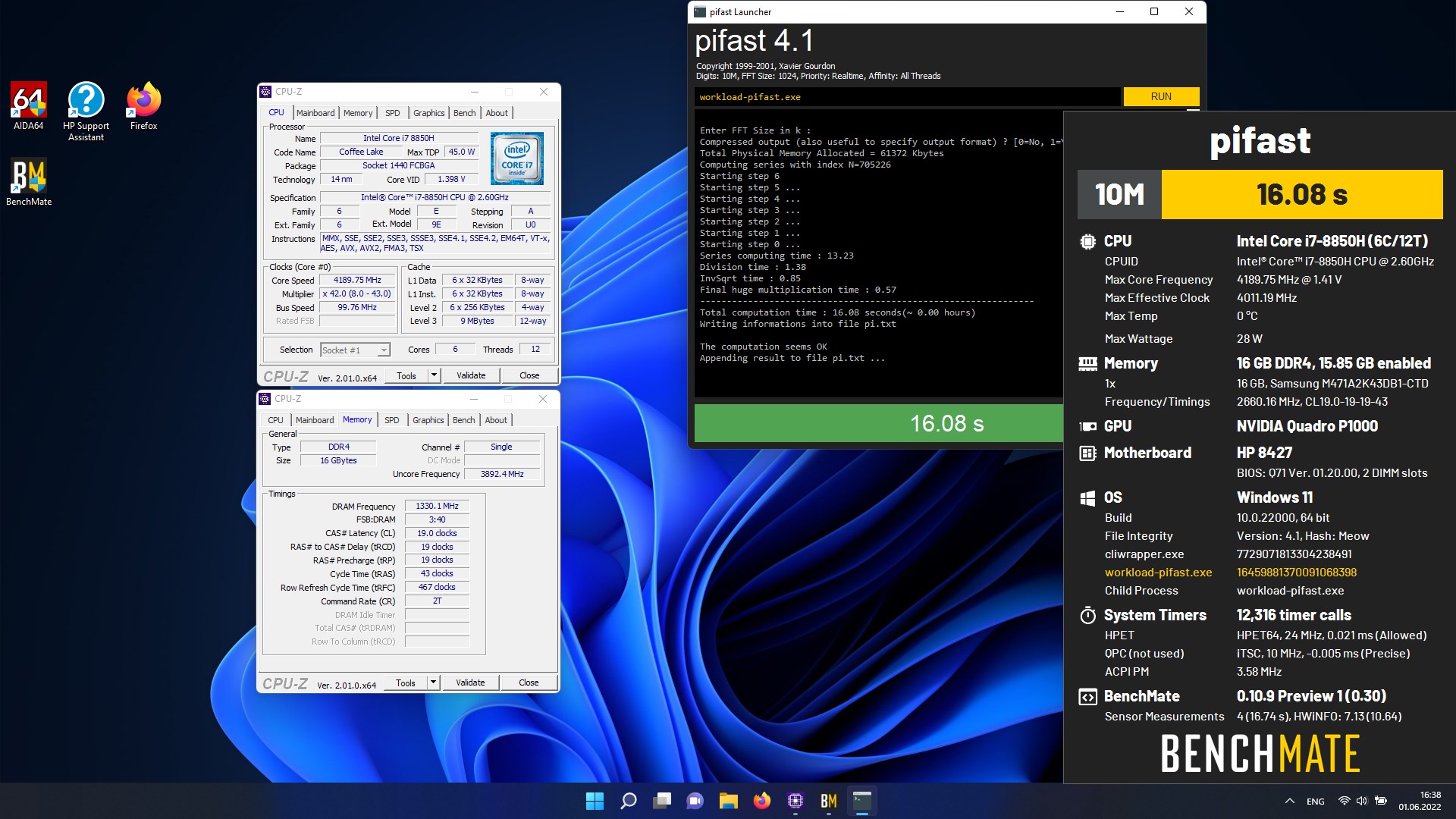Open the clock showing 16:38
This screenshot has width=1456, height=819.
(1420, 801)
